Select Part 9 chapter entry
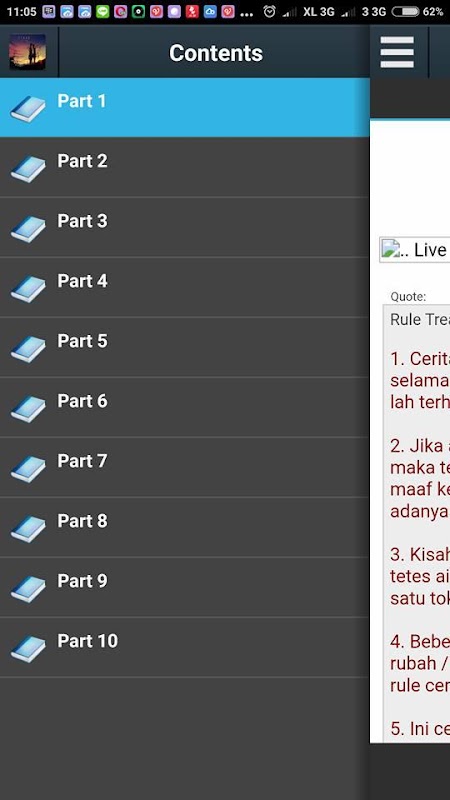The height and width of the screenshot is (800, 450). click(185, 587)
